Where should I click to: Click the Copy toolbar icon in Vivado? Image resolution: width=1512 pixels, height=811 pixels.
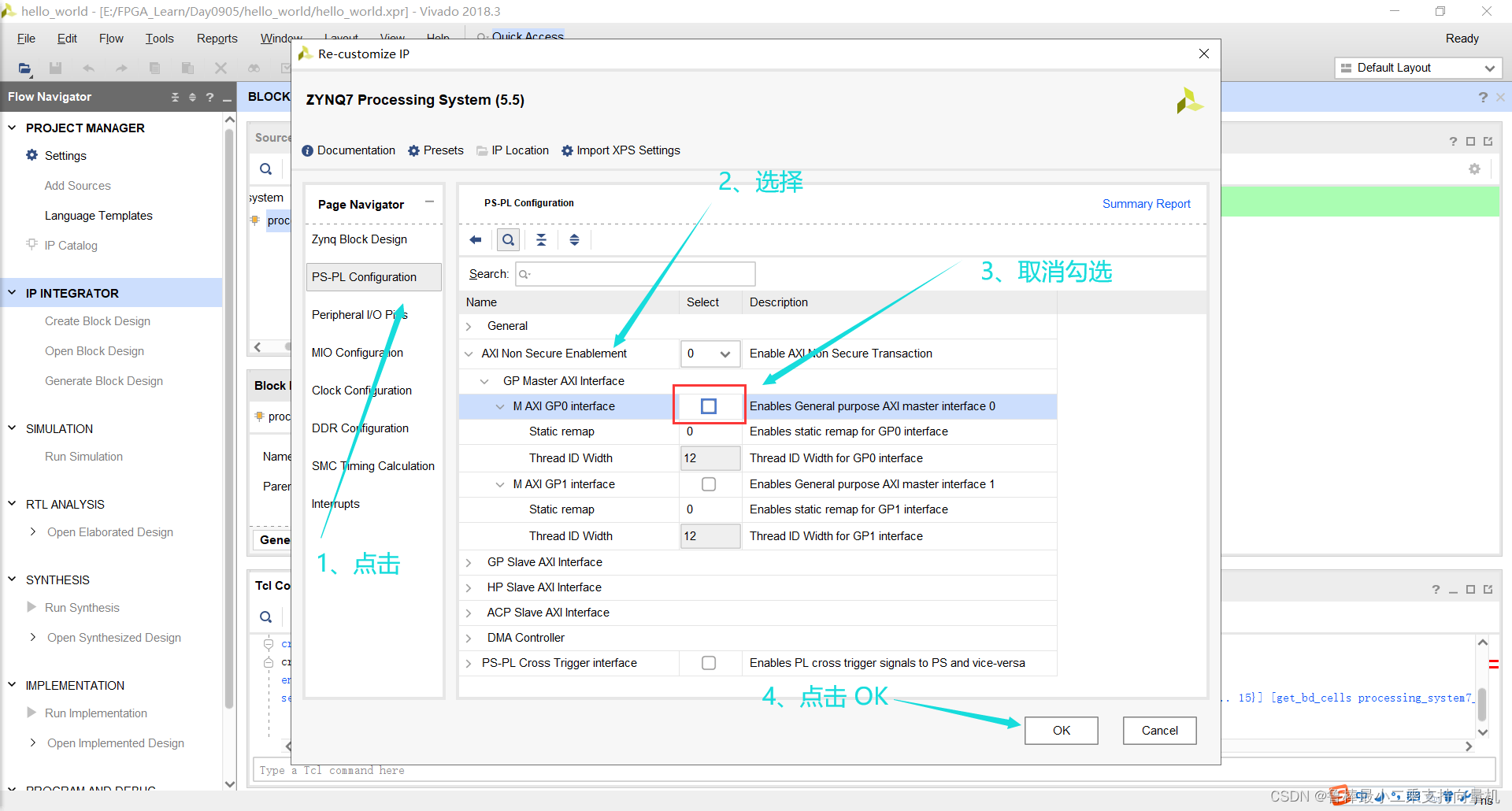click(x=154, y=69)
